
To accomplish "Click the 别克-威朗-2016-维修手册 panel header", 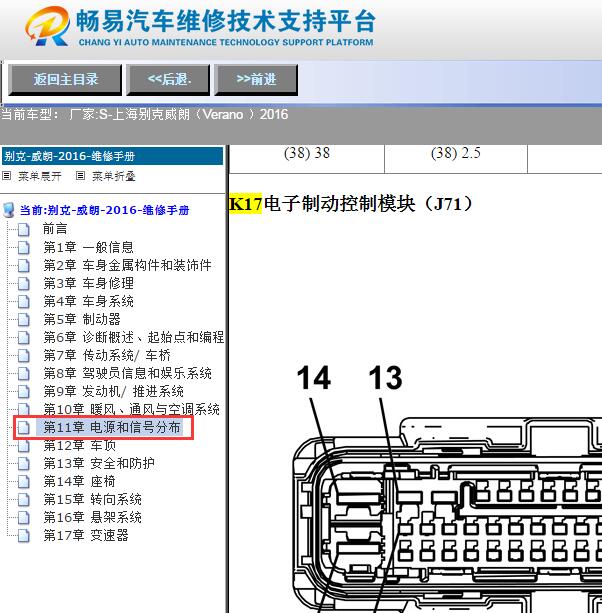I will [x=112, y=156].
